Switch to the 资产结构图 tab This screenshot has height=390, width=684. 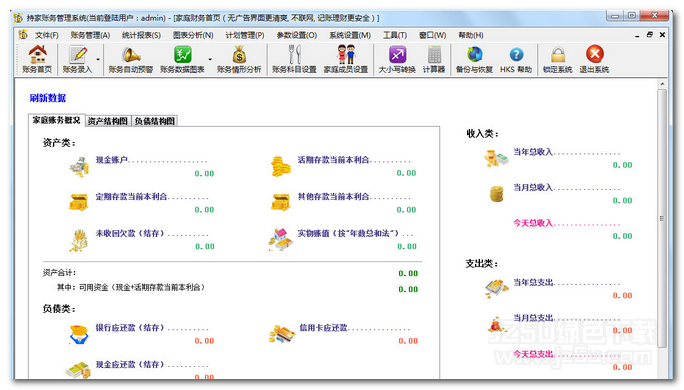tap(108, 121)
